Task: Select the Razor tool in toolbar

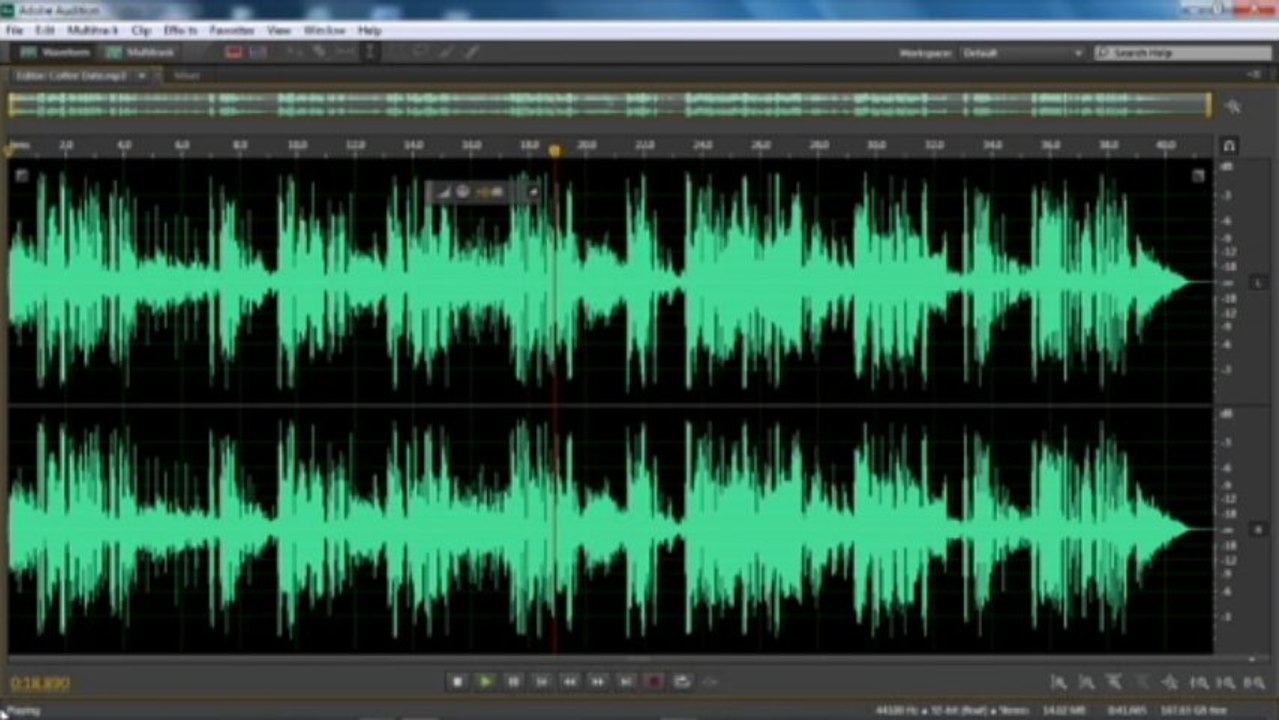Action: pos(319,52)
